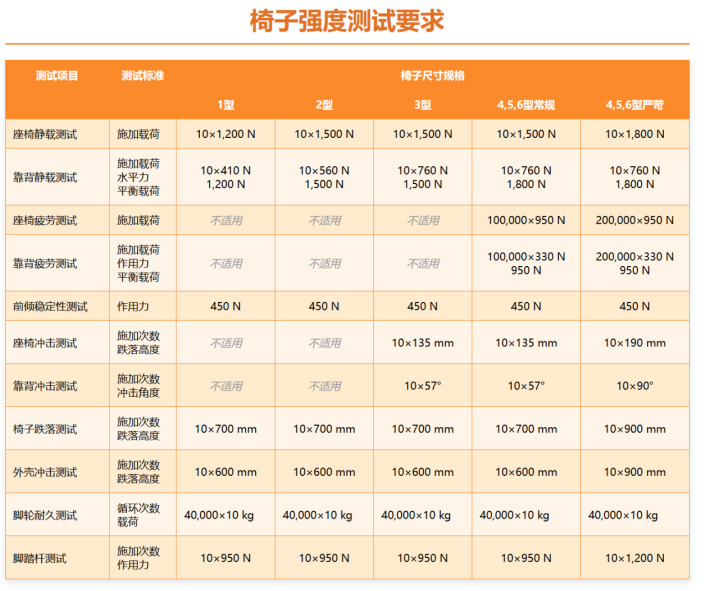
Task: Click the 靠背冲击测试 row label
Action: pos(45,386)
